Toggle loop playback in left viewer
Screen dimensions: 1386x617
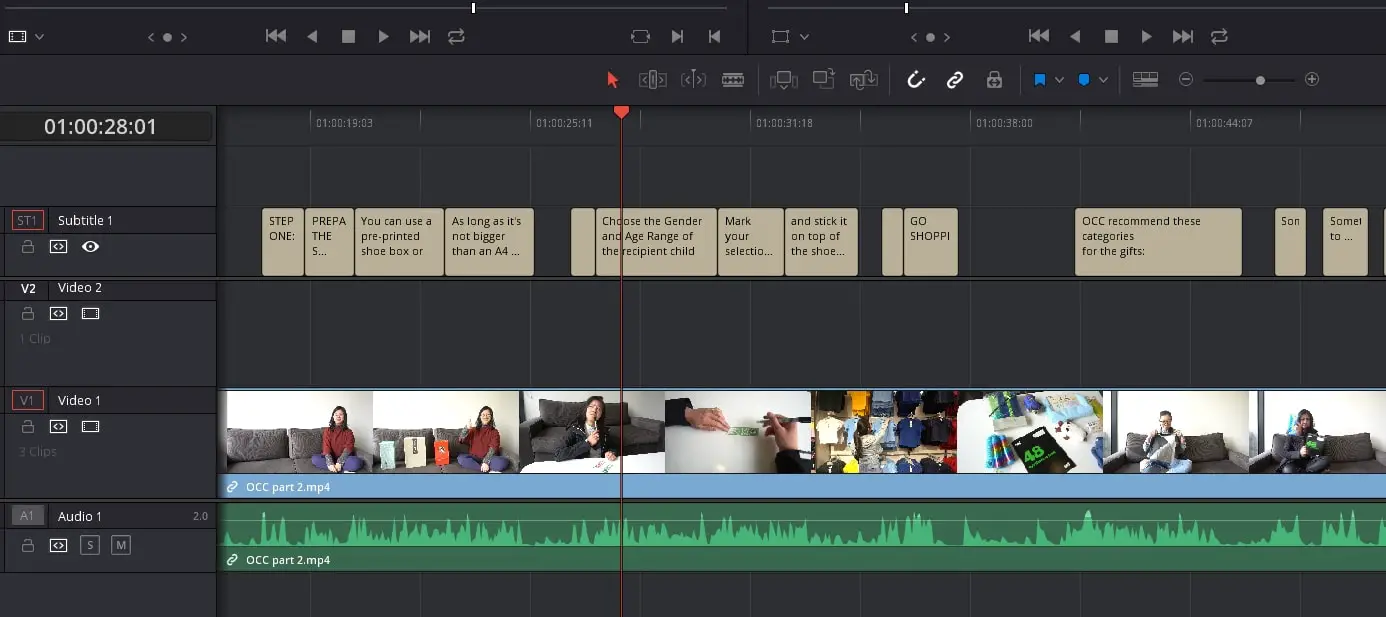456,36
